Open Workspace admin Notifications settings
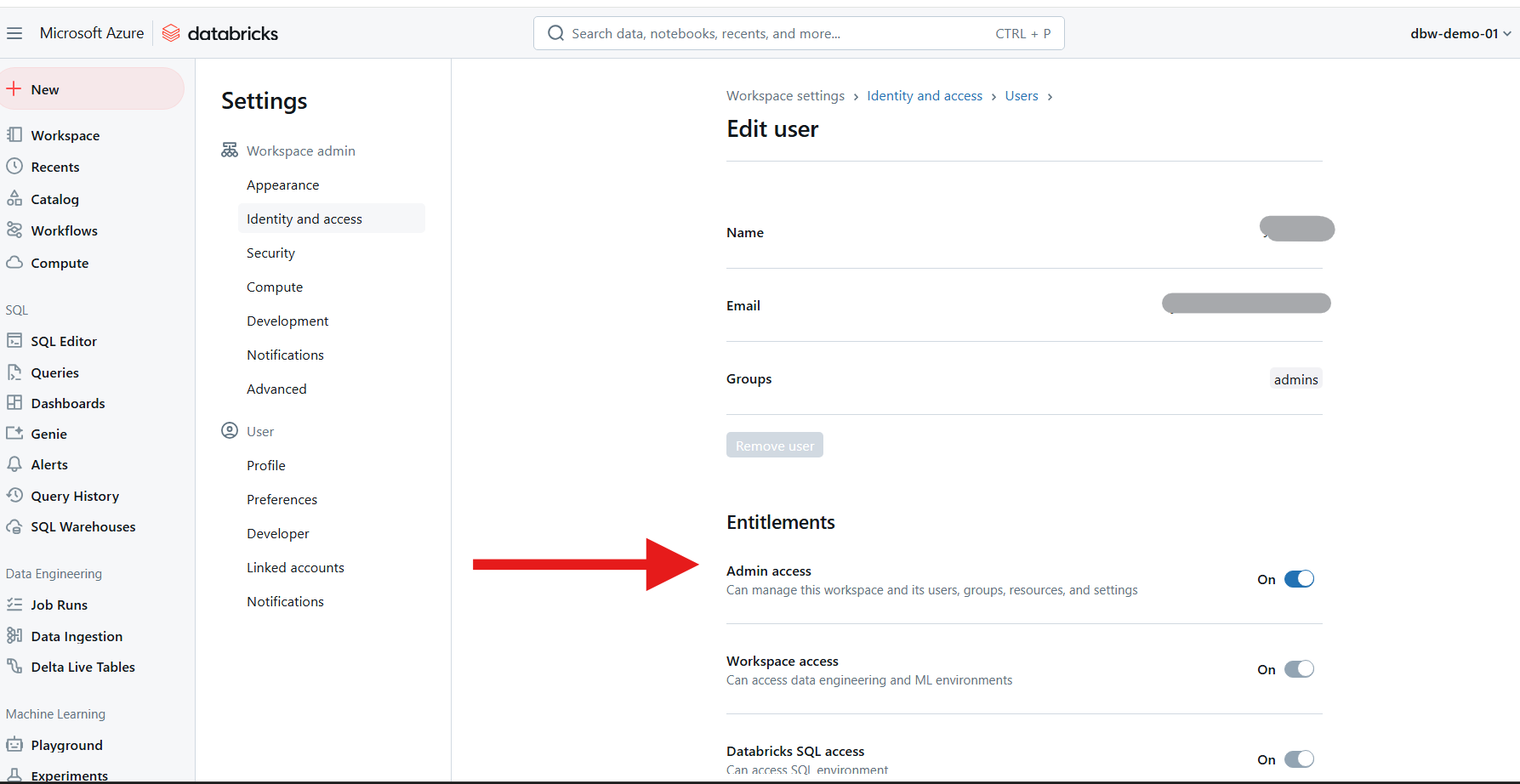 pos(285,355)
